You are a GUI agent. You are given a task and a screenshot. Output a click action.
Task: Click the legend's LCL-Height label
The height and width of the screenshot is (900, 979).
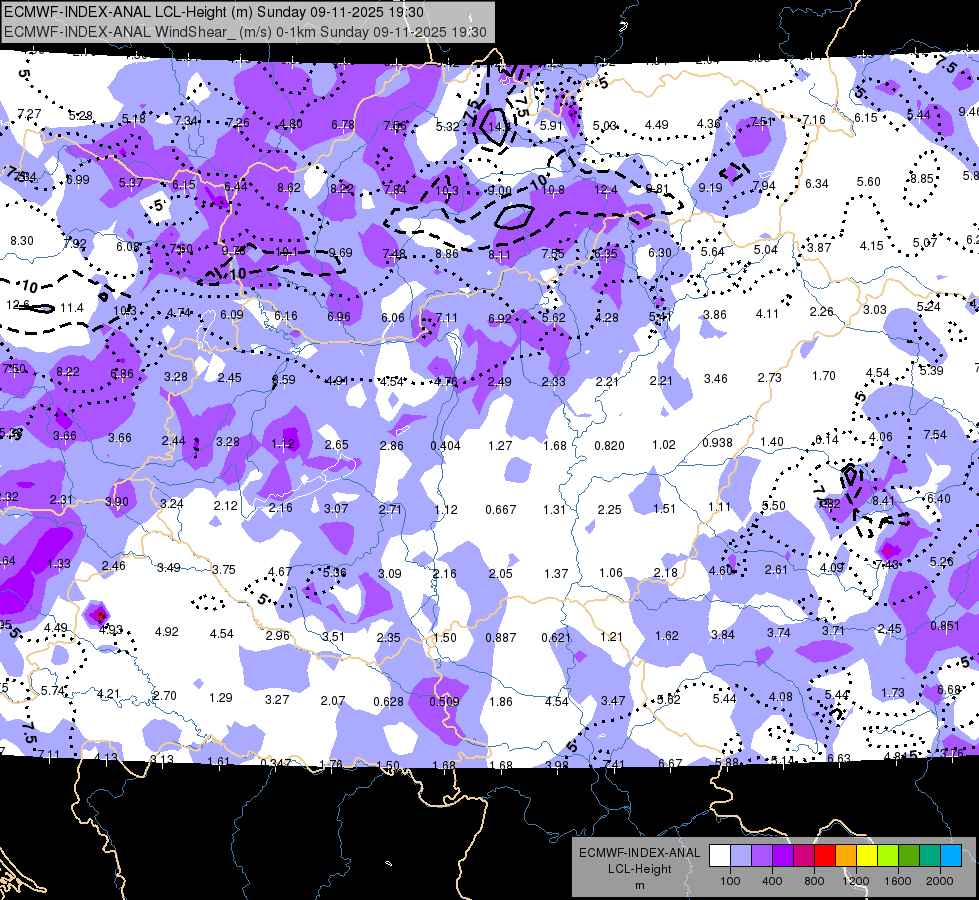click(x=639, y=869)
